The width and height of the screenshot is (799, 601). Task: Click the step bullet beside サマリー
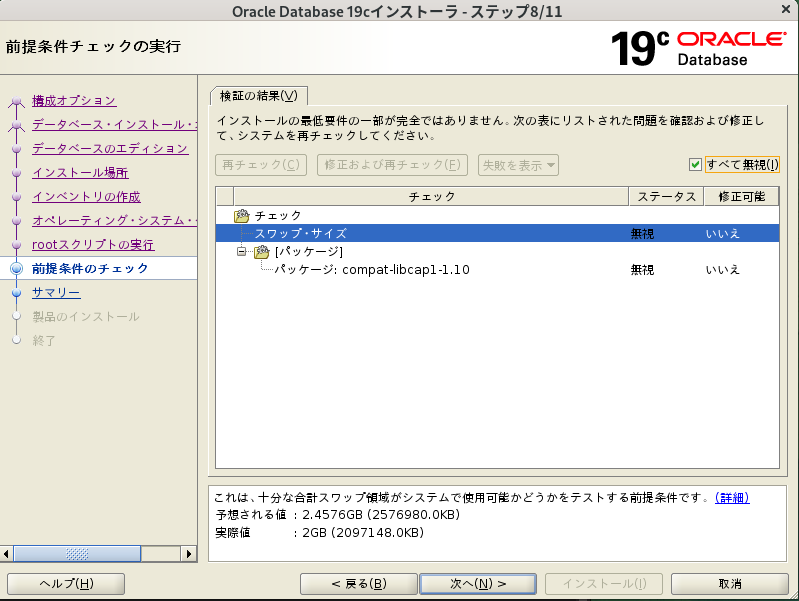point(16,293)
